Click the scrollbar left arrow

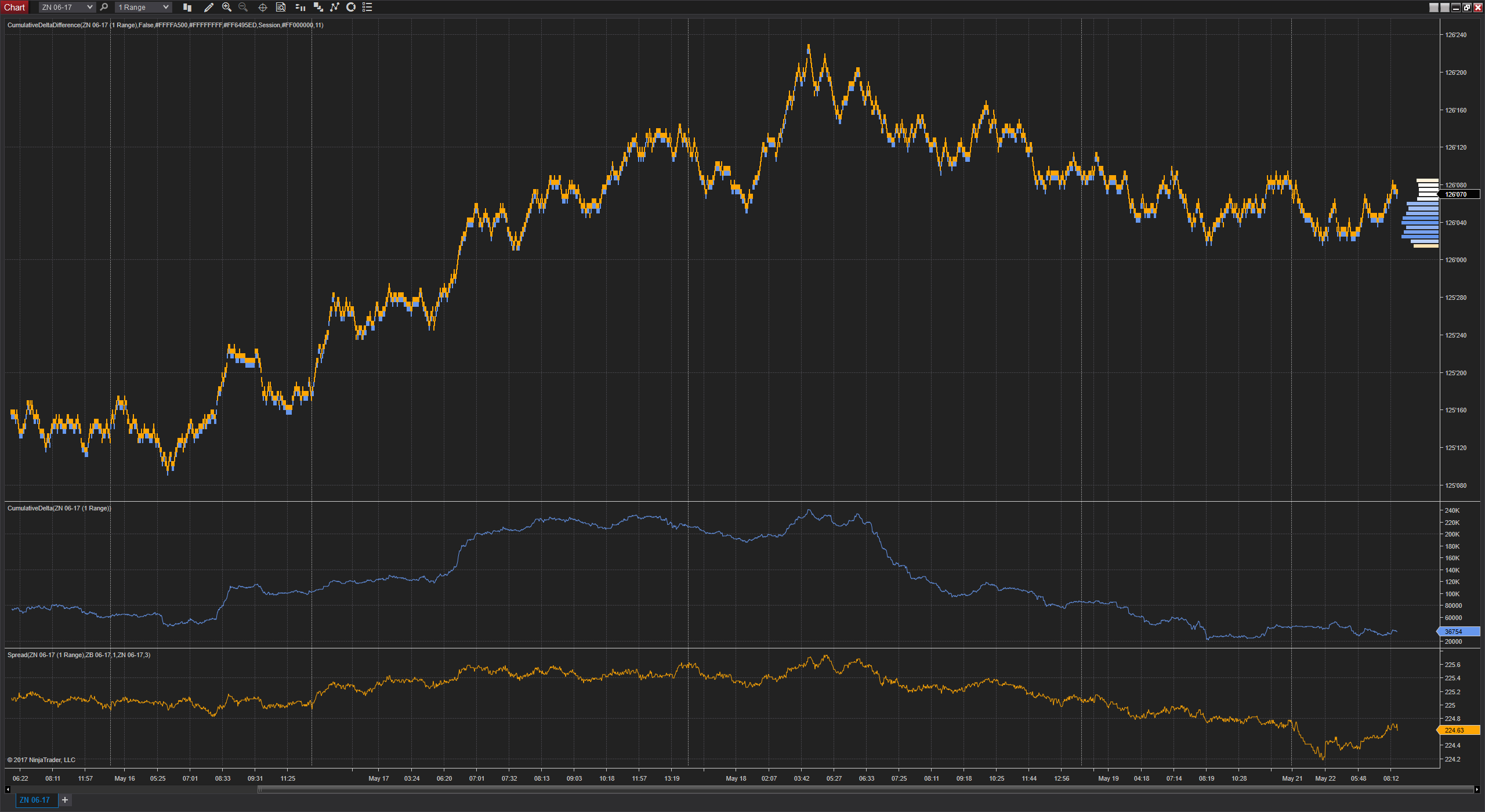(x=8, y=789)
